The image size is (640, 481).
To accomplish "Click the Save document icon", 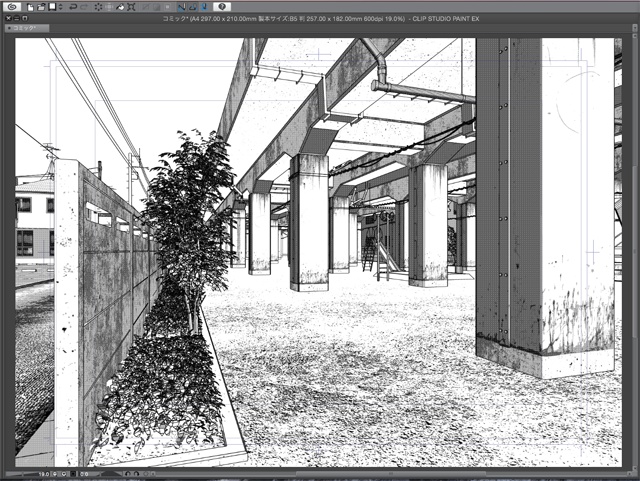I will 52,7.
